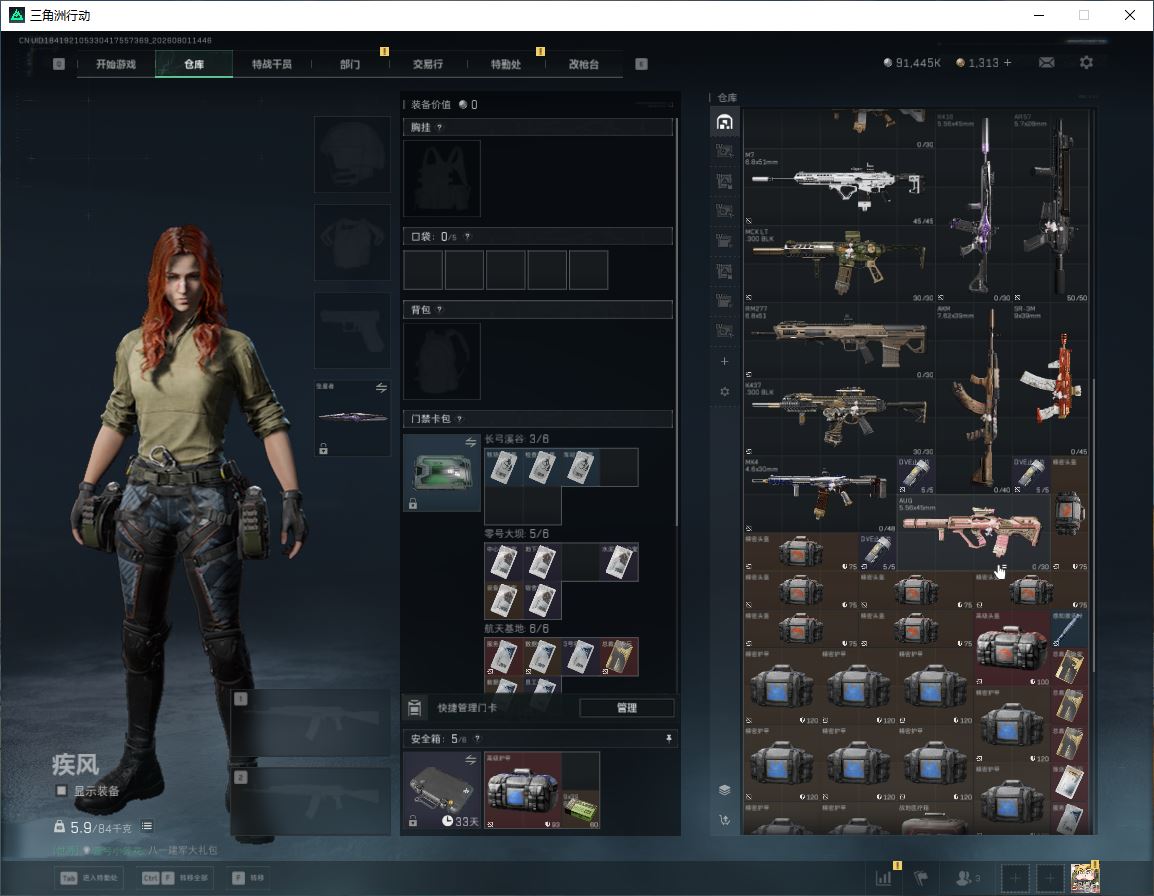Open the warehouse sidebar gear settings
This screenshot has width=1154, height=896.
tap(725, 392)
